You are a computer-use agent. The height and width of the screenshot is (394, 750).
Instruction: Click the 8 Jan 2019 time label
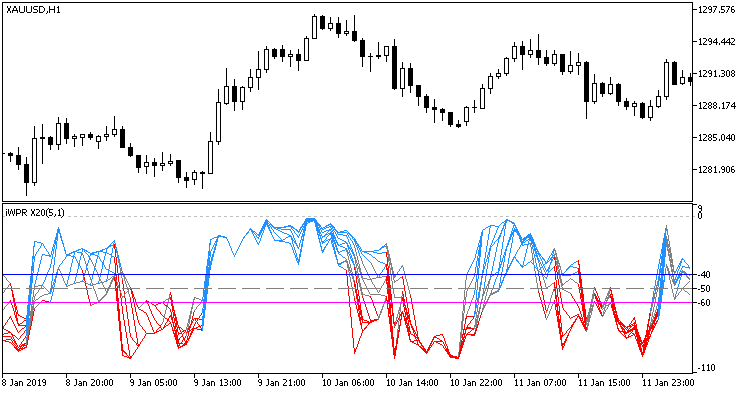(x=24, y=383)
